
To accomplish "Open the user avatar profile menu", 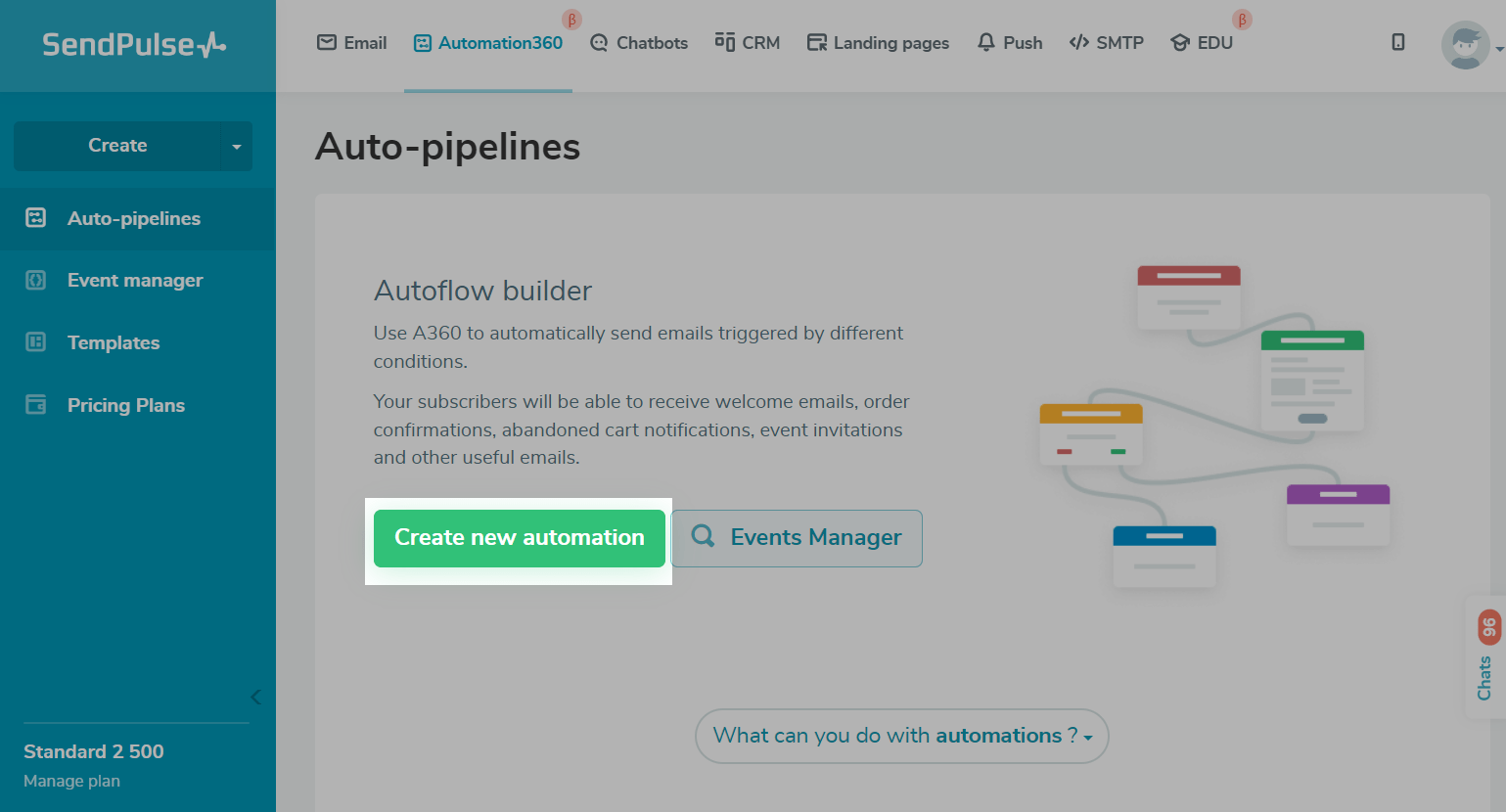I will coord(1465,45).
